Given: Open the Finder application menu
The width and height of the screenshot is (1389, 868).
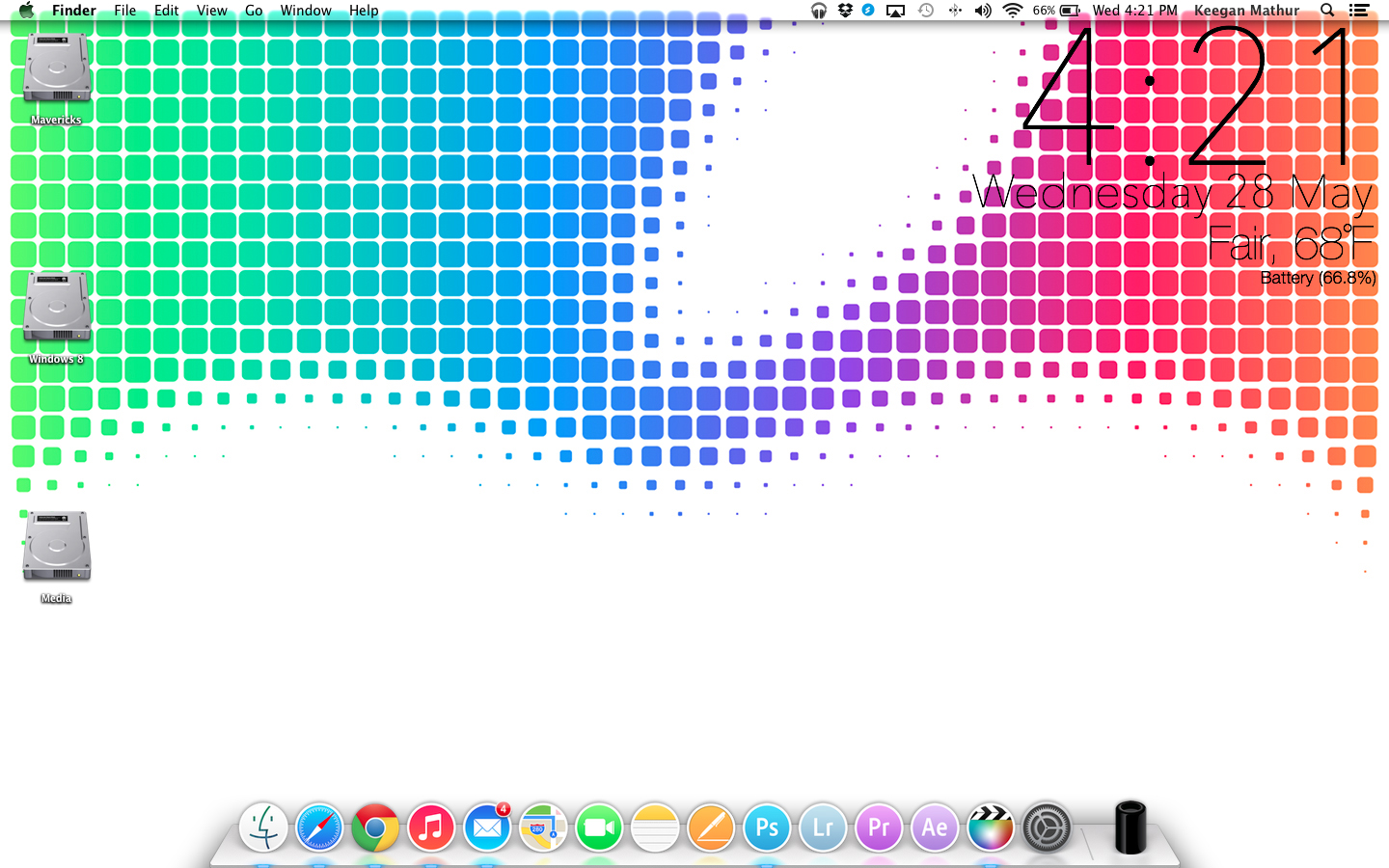Looking at the screenshot, I should (74, 11).
